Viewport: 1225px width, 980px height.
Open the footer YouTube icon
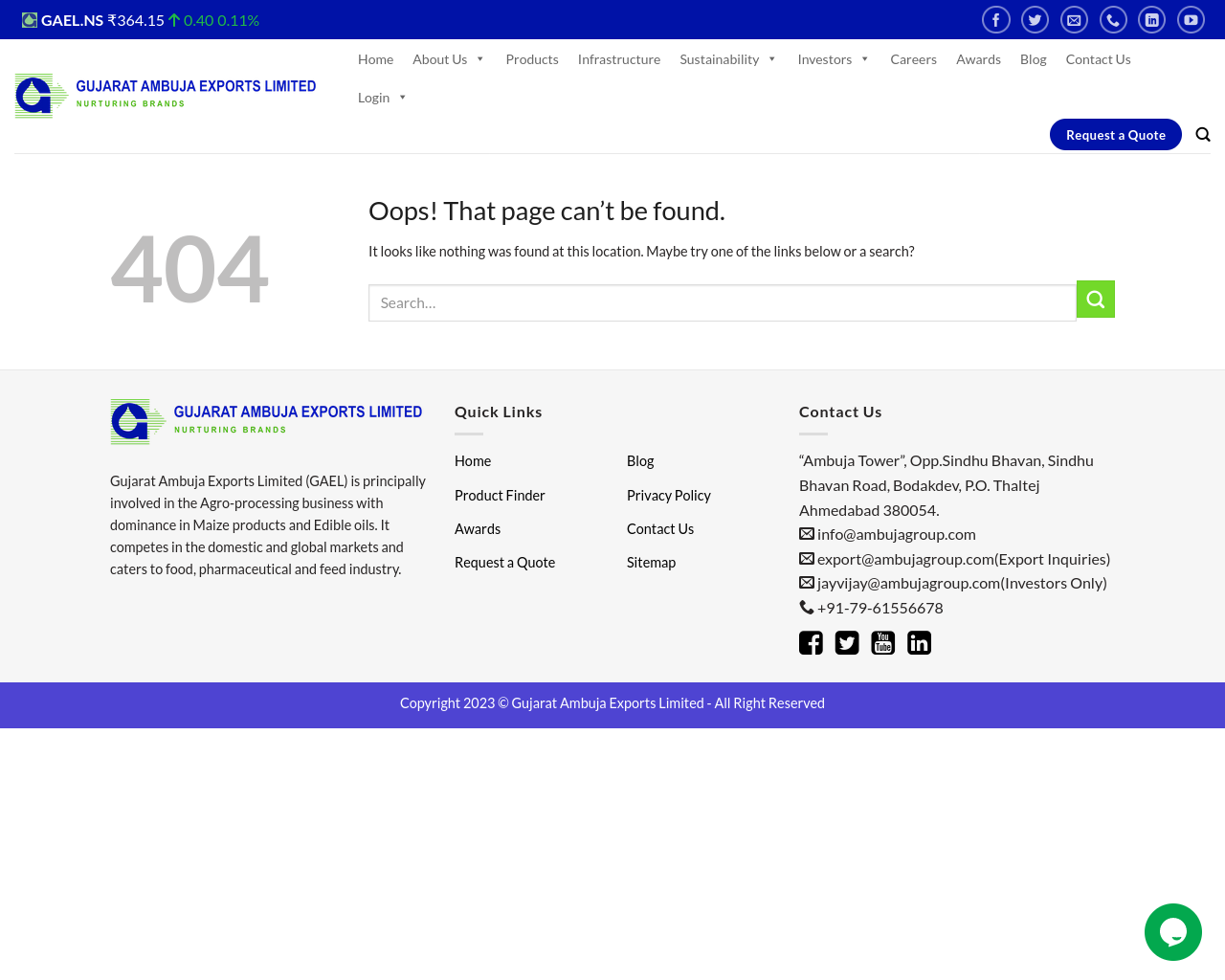[x=883, y=643]
